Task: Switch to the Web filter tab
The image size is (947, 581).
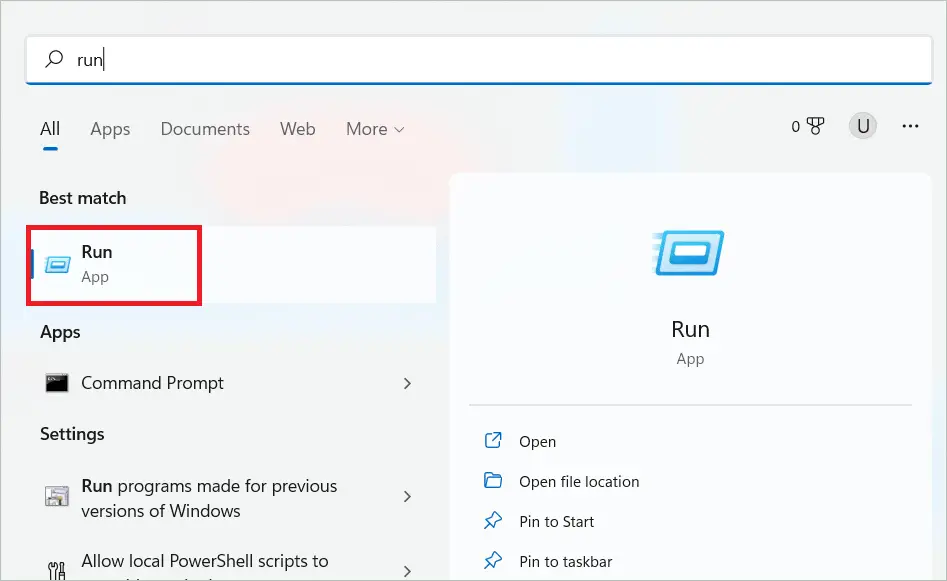Action: pos(297,129)
